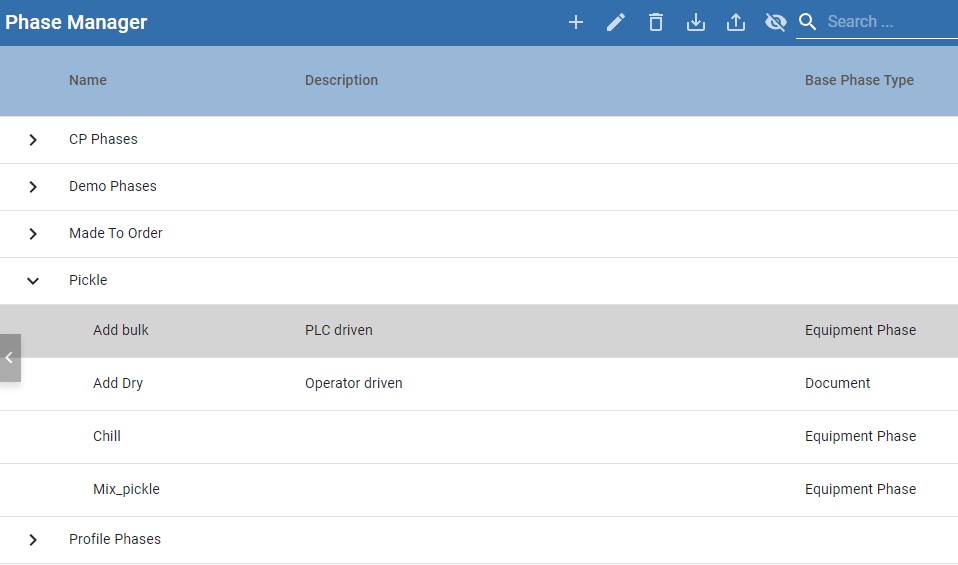Click the plus icon to add phase
This screenshot has height=565, width=958.
point(576,22)
